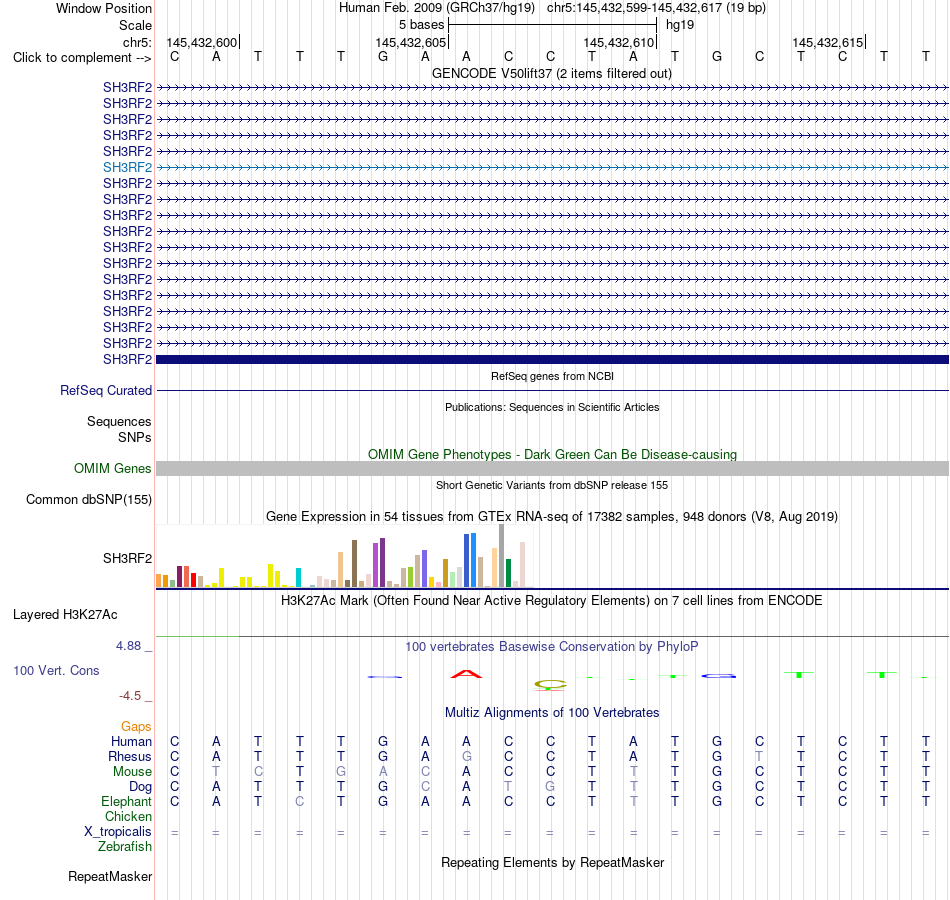Click the faded G in Dog row
This screenshot has height=900, width=950.
click(x=550, y=787)
